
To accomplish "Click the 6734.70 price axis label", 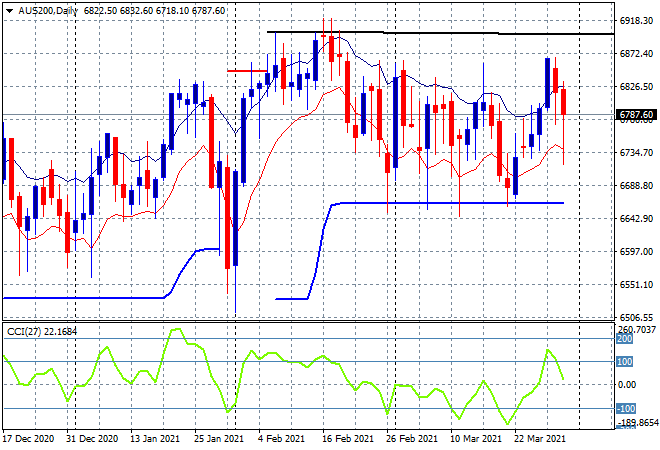I will pos(636,152).
